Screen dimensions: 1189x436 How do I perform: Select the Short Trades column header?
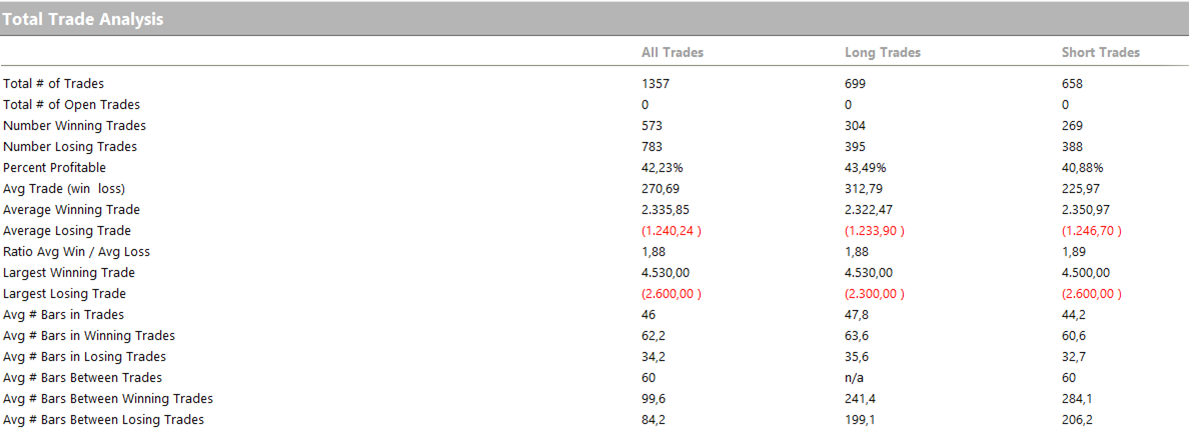pos(1100,52)
